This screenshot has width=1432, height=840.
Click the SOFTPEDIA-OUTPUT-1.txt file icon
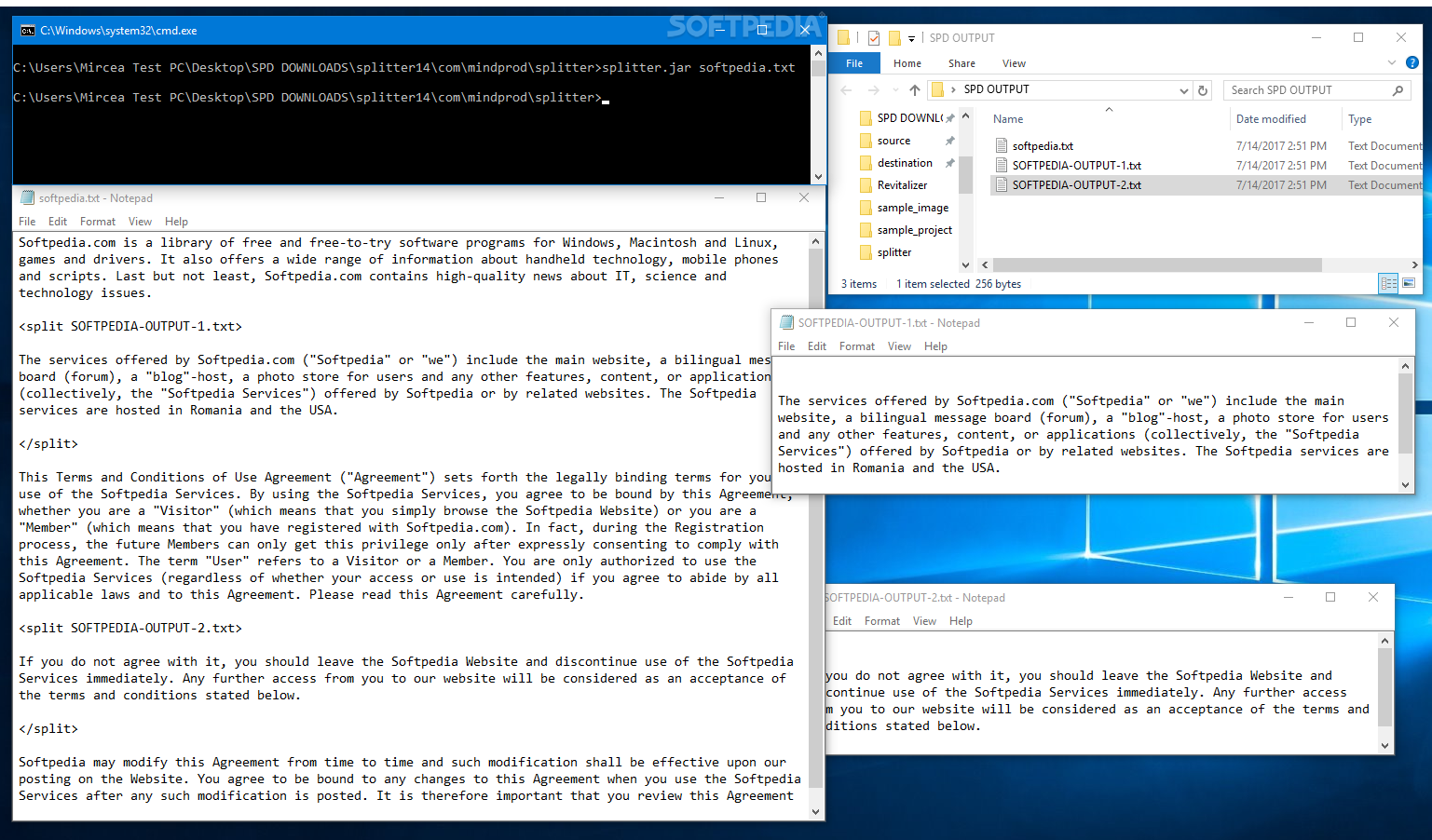click(1002, 165)
